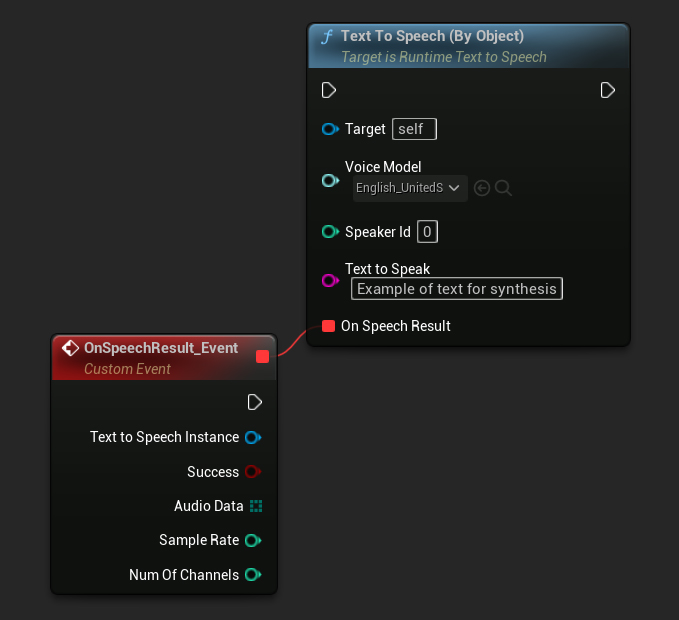Open the Voice Model dropdown
The height and width of the screenshot is (620, 679).
coord(409,188)
